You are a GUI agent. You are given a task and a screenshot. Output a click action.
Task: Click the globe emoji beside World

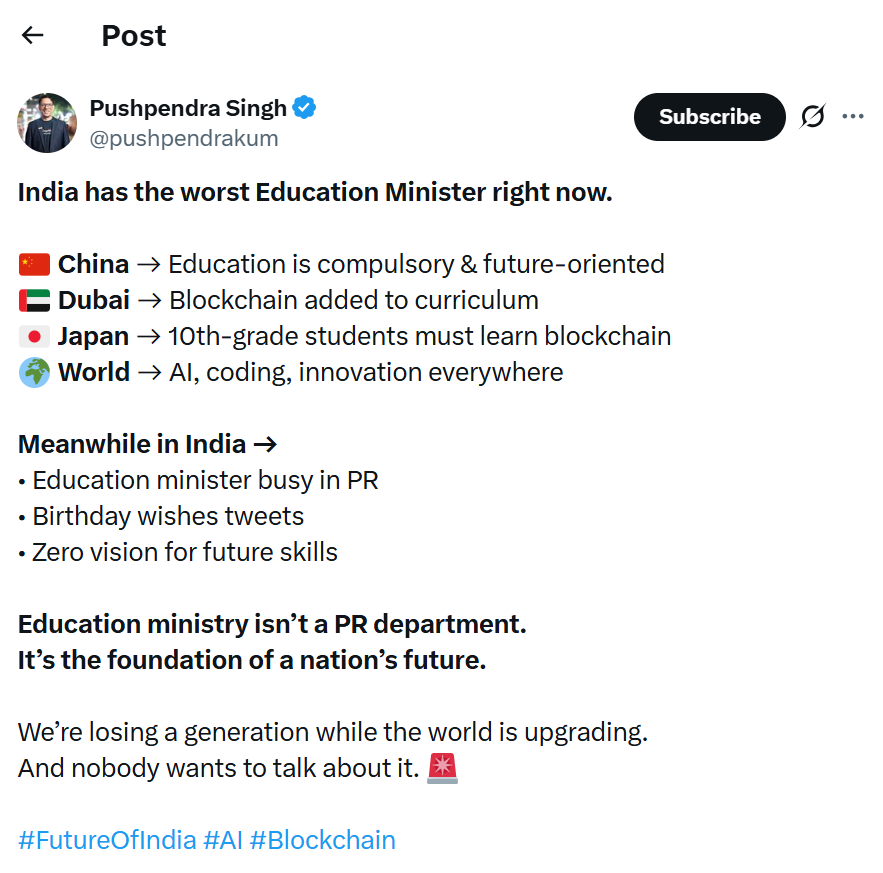(34, 373)
